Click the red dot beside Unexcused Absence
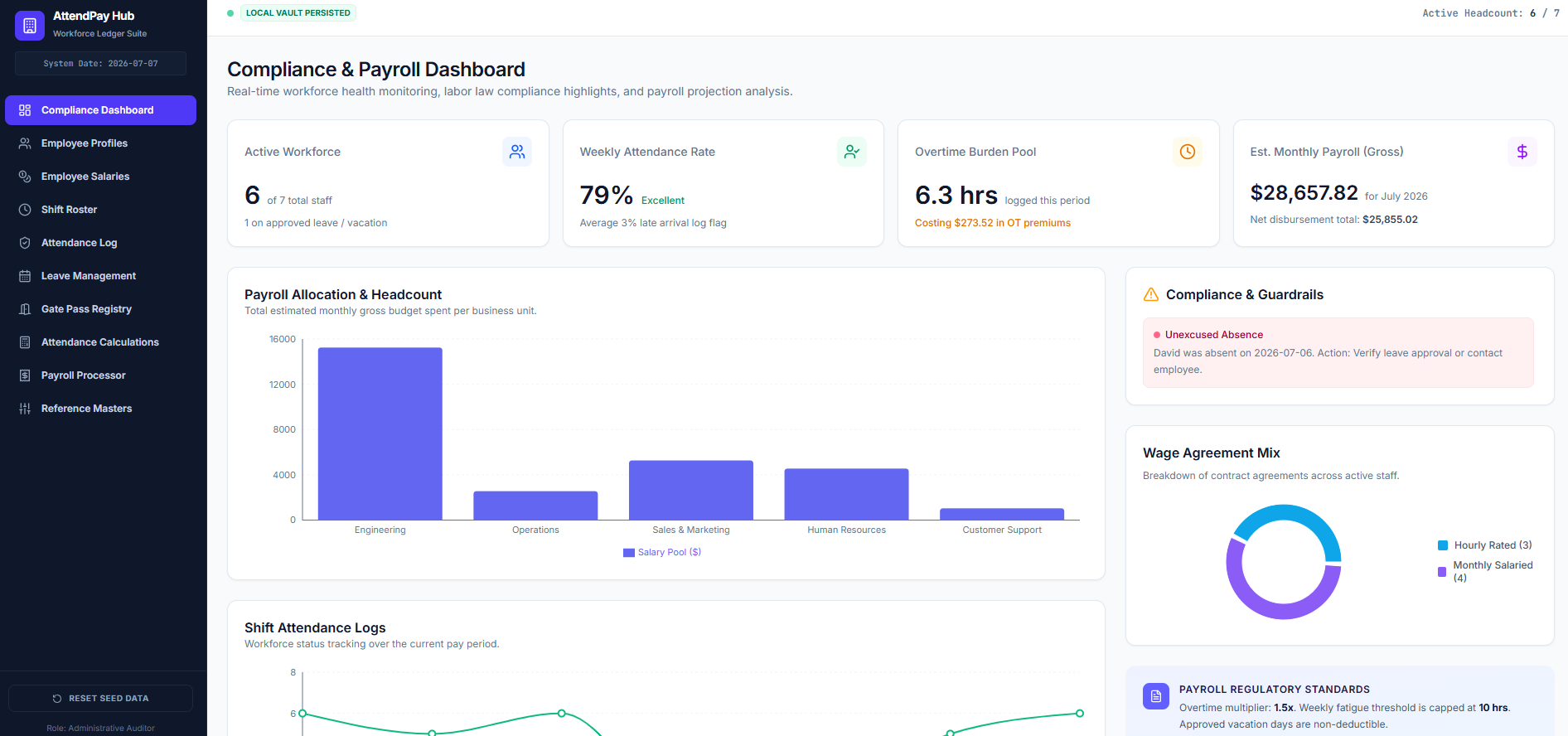Screen dimensions: 1568x736 (x=1157, y=335)
